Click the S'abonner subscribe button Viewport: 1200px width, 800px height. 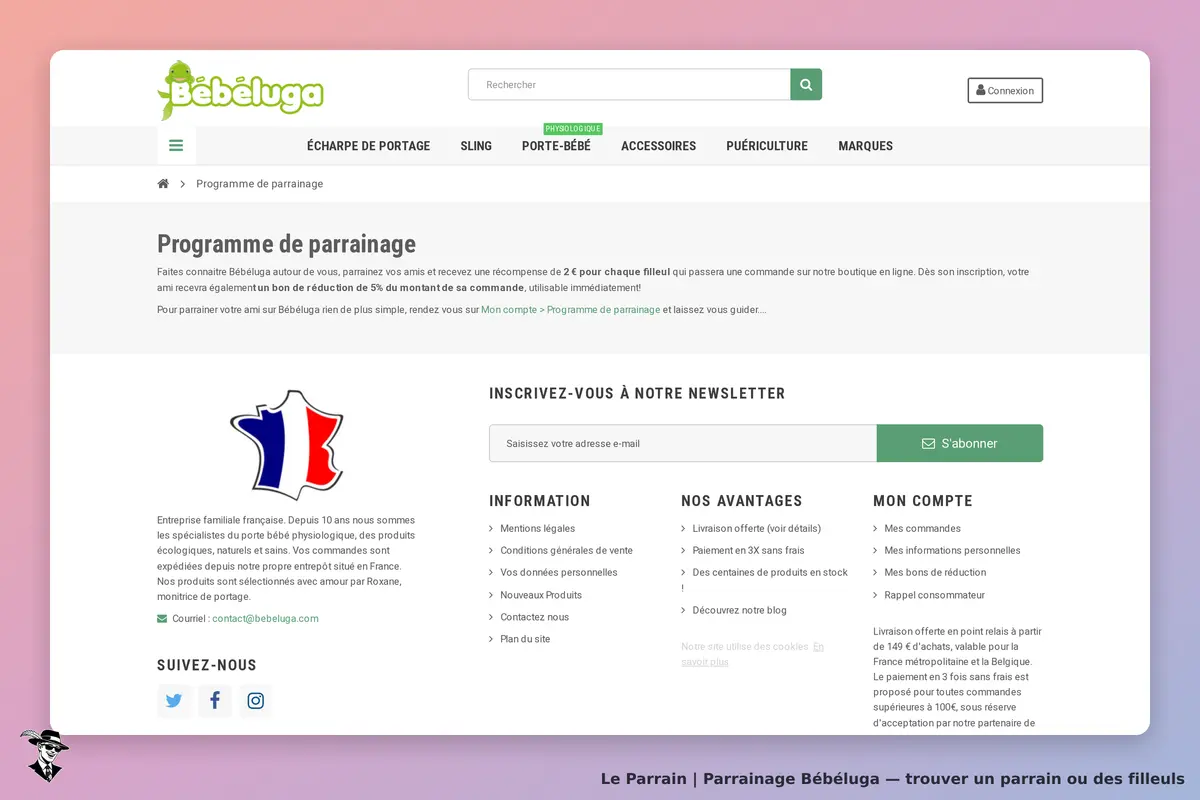tap(960, 443)
